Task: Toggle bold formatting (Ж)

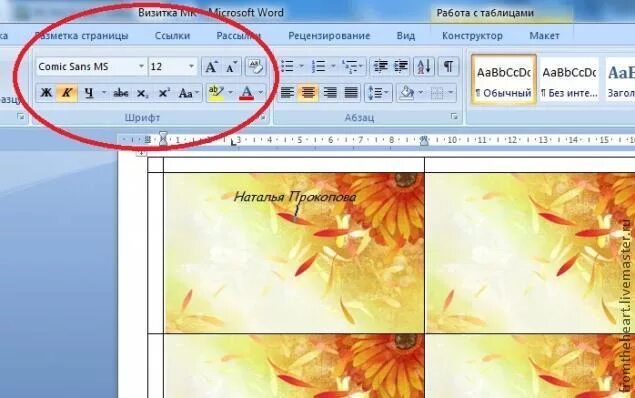Action: click(x=47, y=93)
